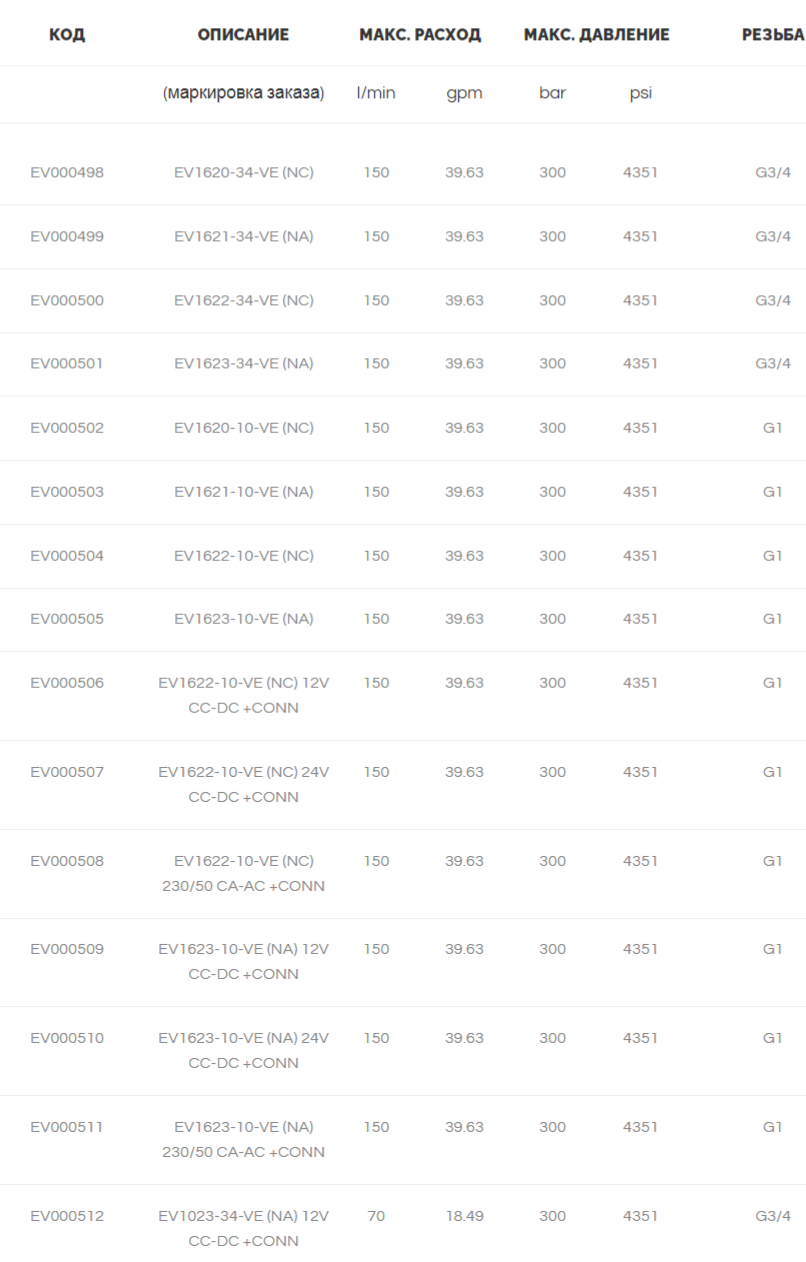Screen dimensions: 806x1262
Task: Open the EV1623-34-VE (NA) description
Action: click(x=244, y=364)
